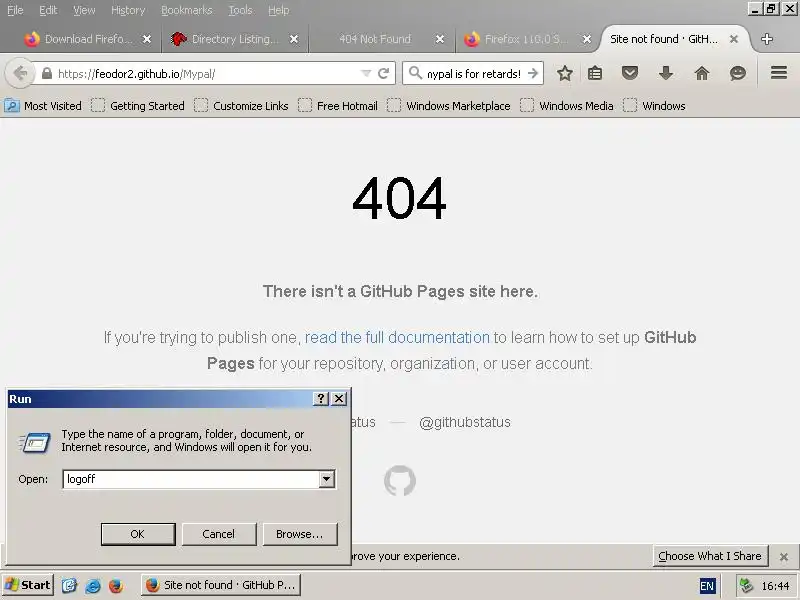Screen dimensions: 800x600
Task: Close the Site not found tab
Action: (x=734, y=39)
